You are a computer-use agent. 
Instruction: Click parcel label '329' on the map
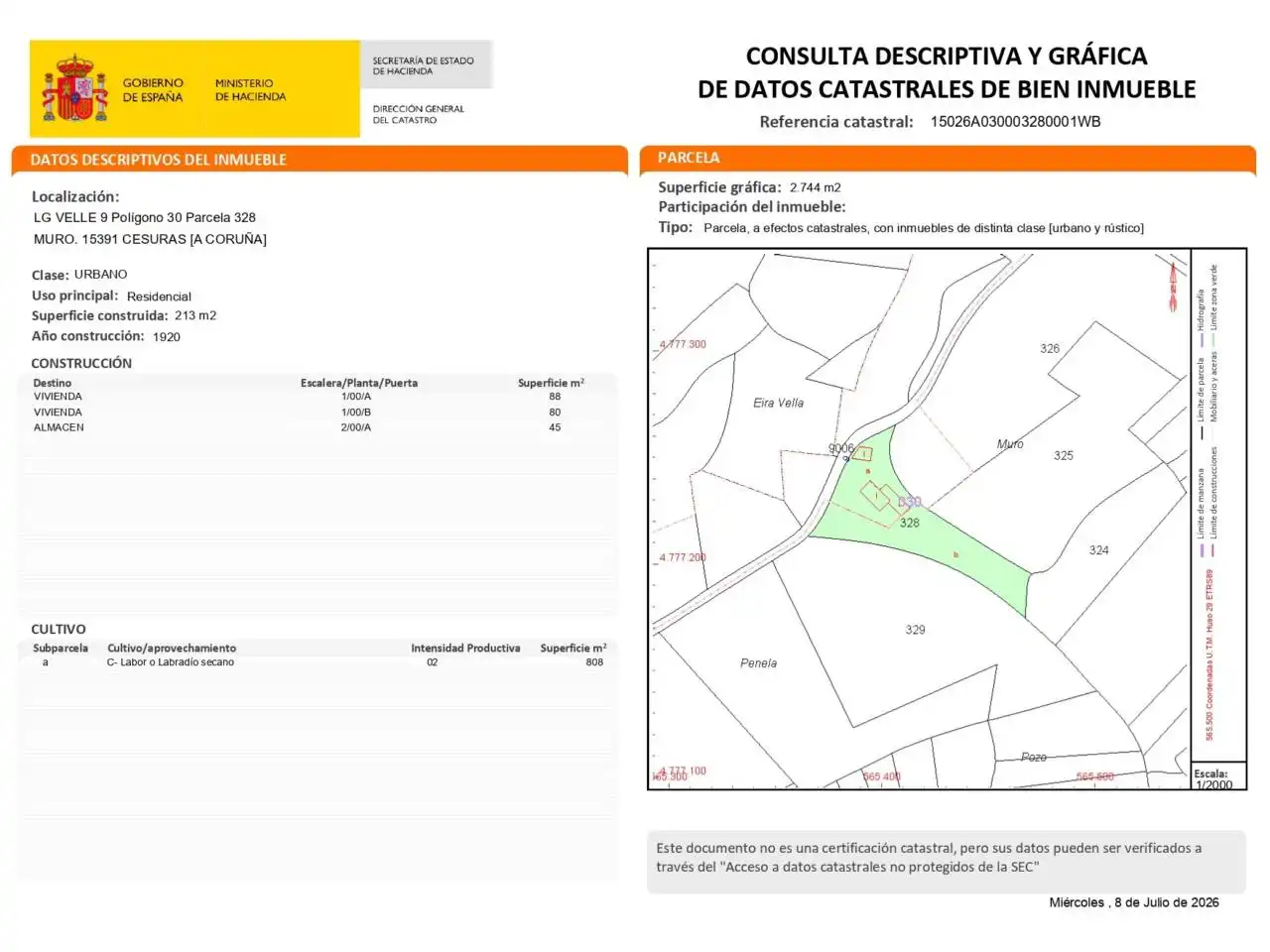[x=916, y=630]
